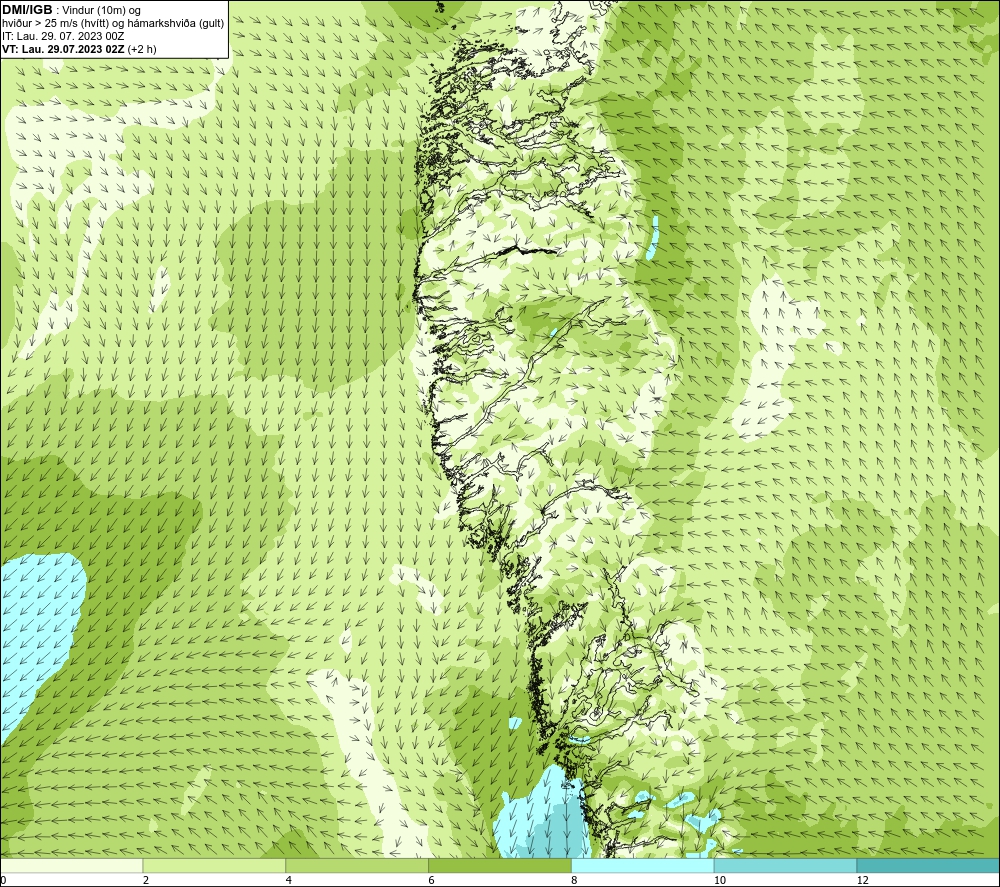The height and width of the screenshot is (887, 1000).
Task: Click the 'IT: Lau. 29. 07. 2023 00Z' line
Action: pyautogui.click(x=63, y=36)
